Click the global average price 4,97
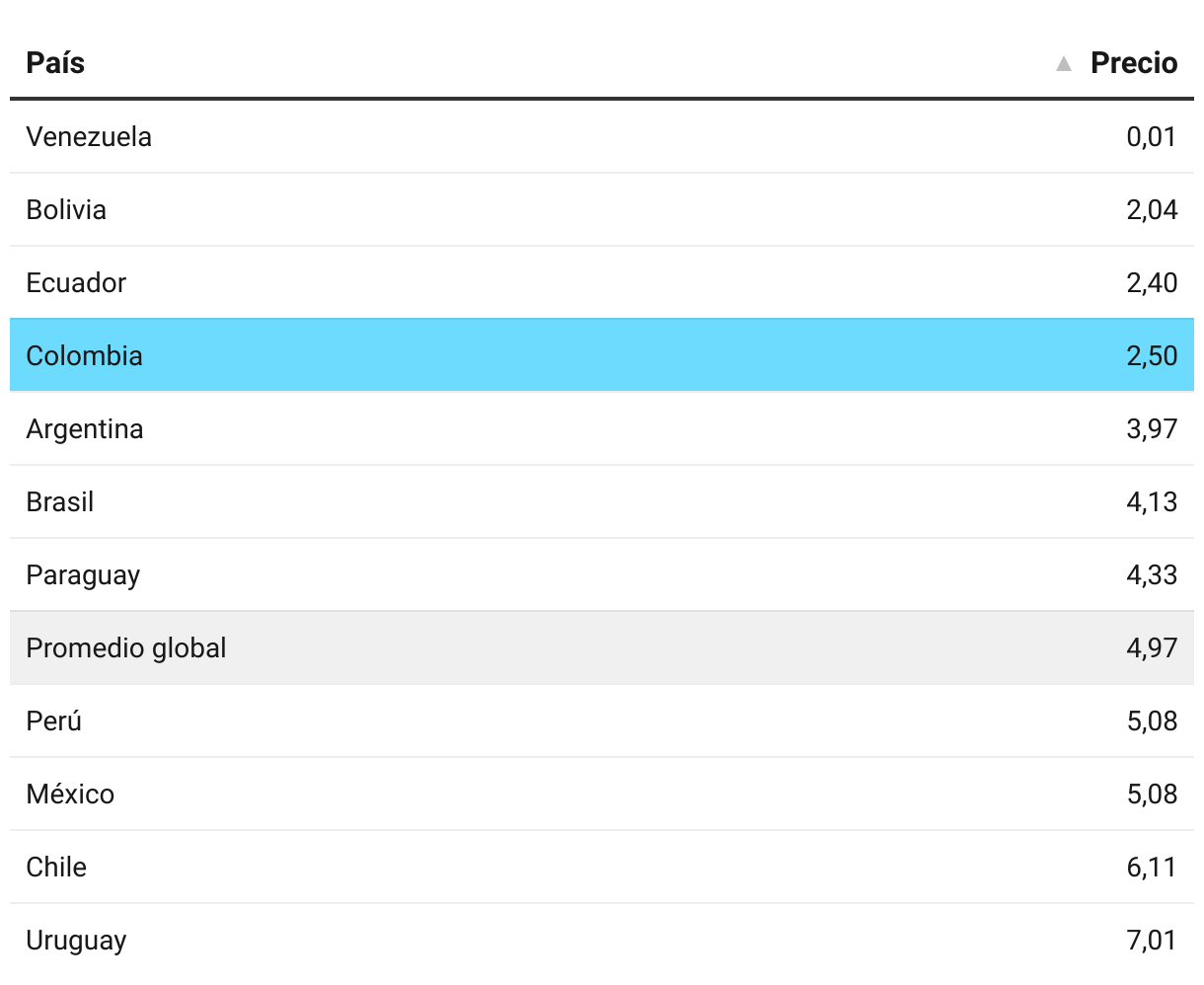Screen dimensions: 1204x985 [x=1152, y=647]
